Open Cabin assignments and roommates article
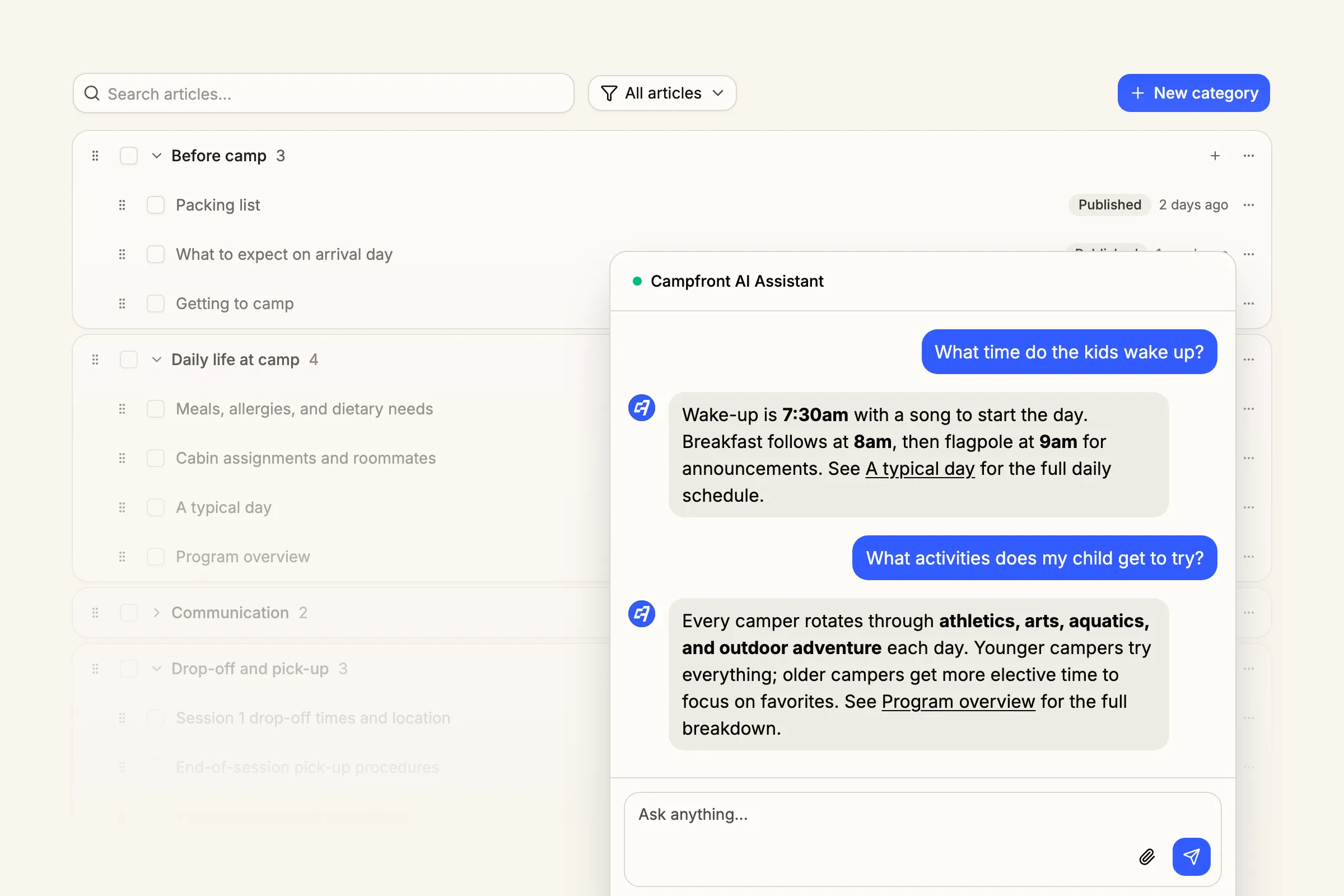The height and width of the screenshot is (896, 1344). pos(306,458)
